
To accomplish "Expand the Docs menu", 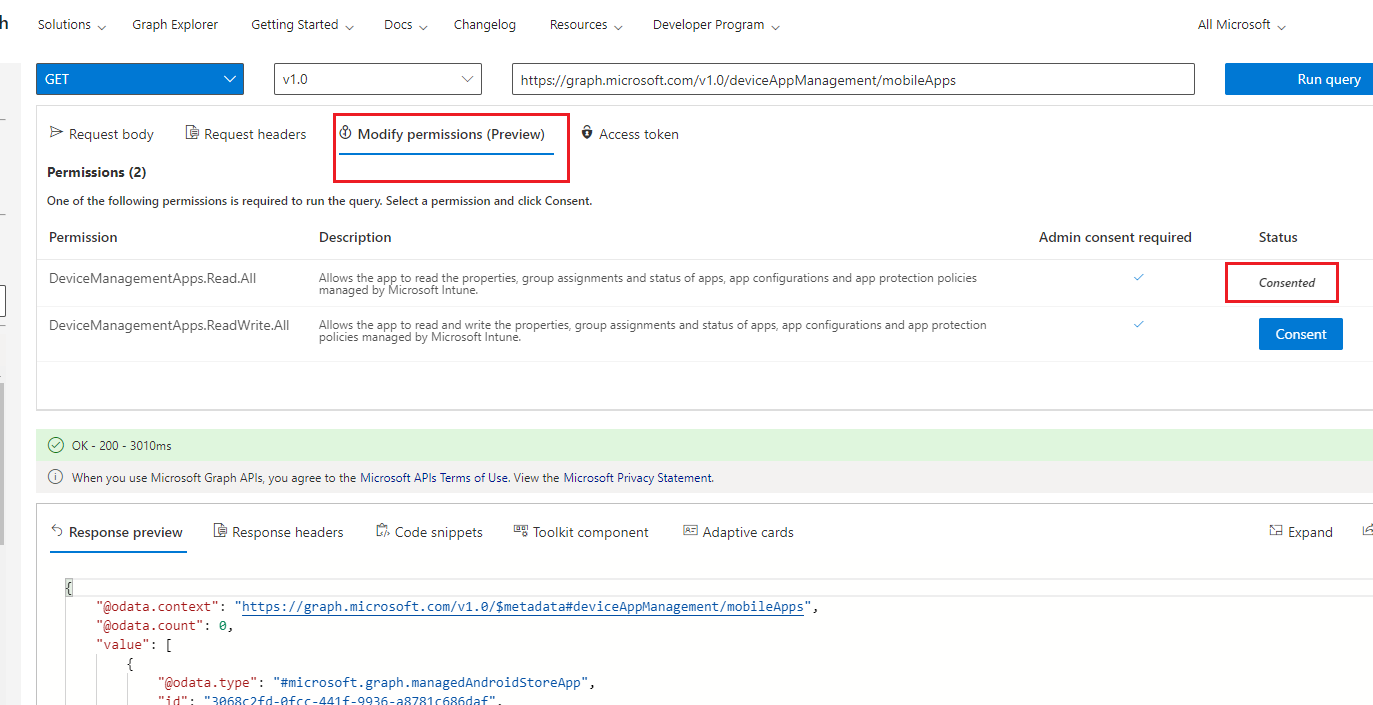I will 406,25.
